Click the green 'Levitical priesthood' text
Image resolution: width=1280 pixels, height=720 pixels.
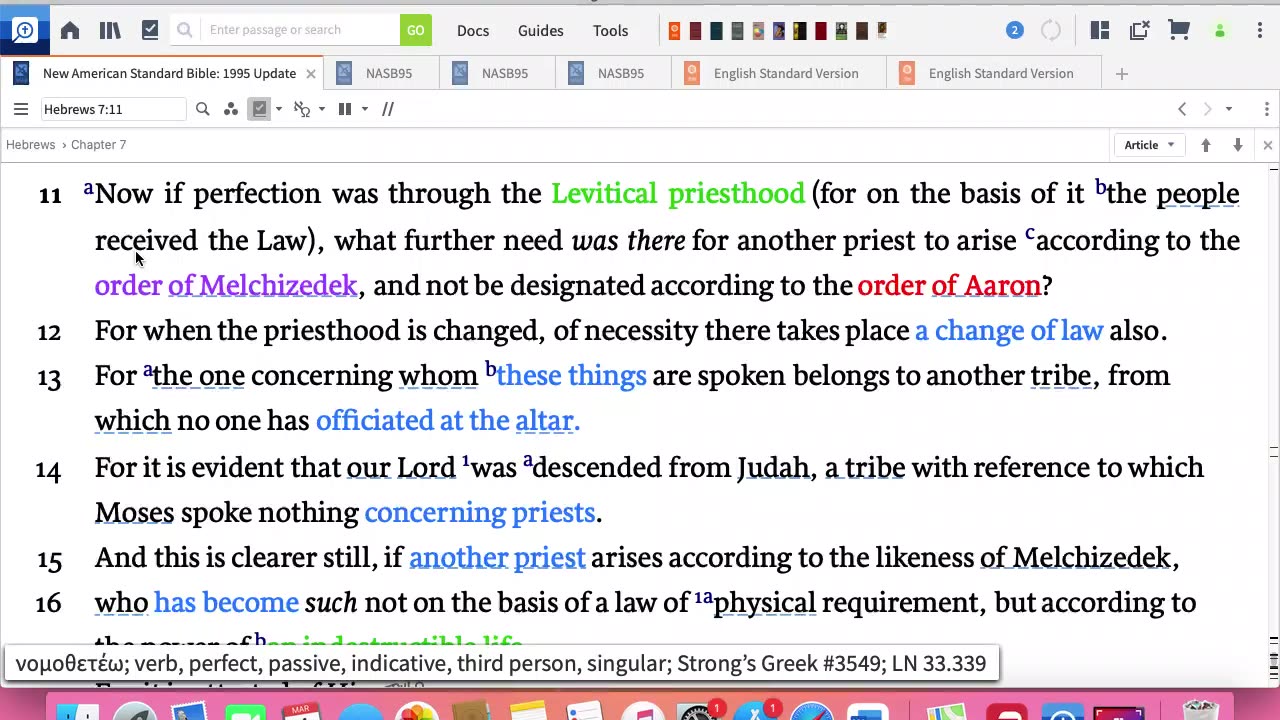coord(678,193)
